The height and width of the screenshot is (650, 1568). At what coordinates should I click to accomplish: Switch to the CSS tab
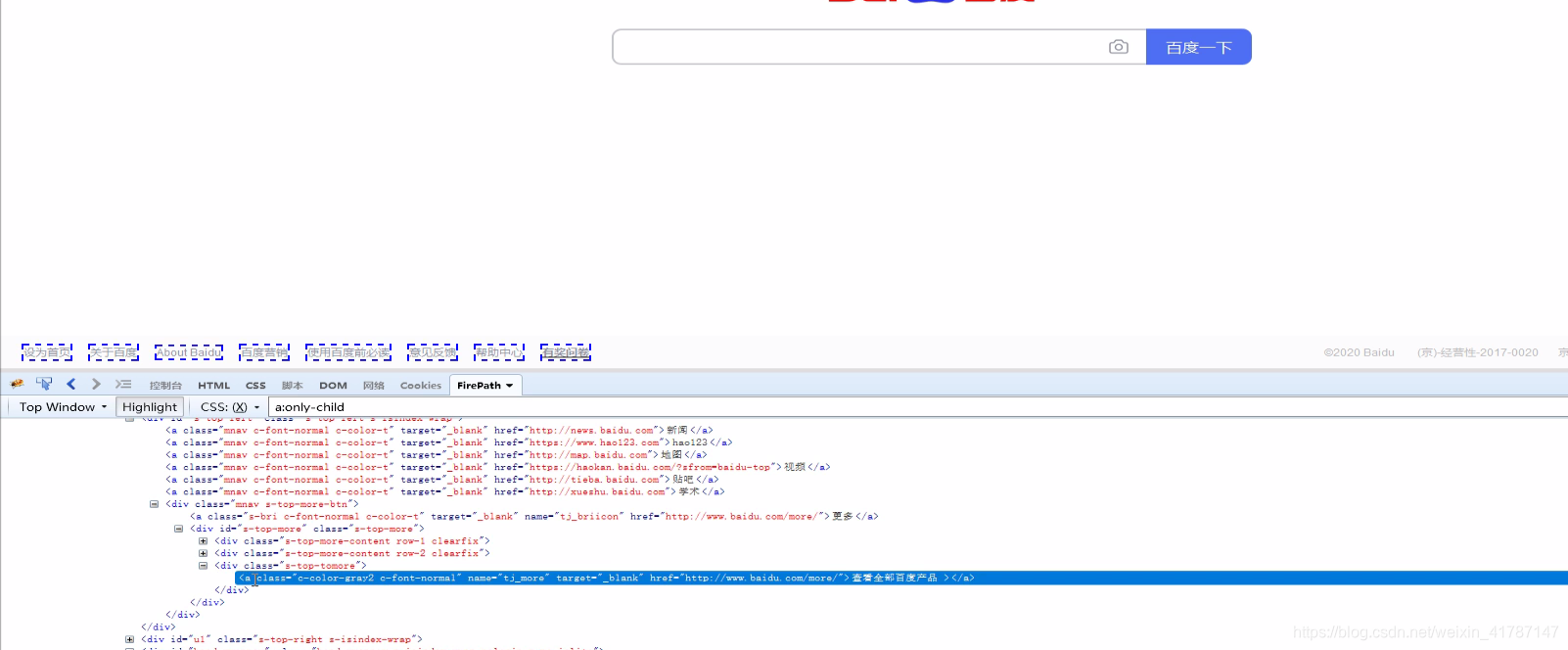(x=255, y=386)
